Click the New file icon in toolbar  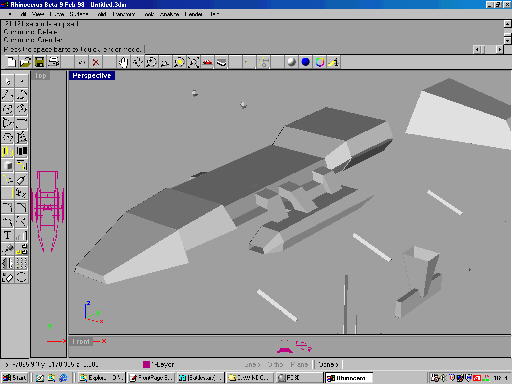[x=11, y=62]
